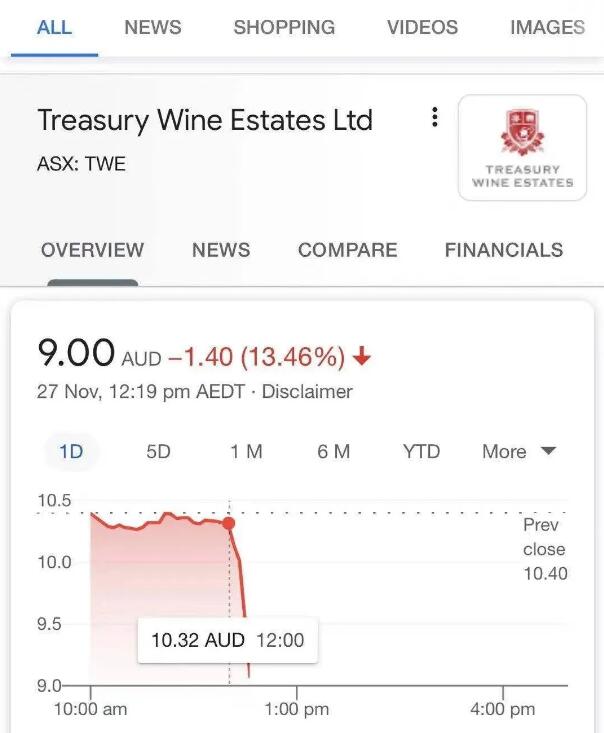The width and height of the screenshot is (604, 733).
Task: Open the three-dot options menu
Action: tap(435, 117)
